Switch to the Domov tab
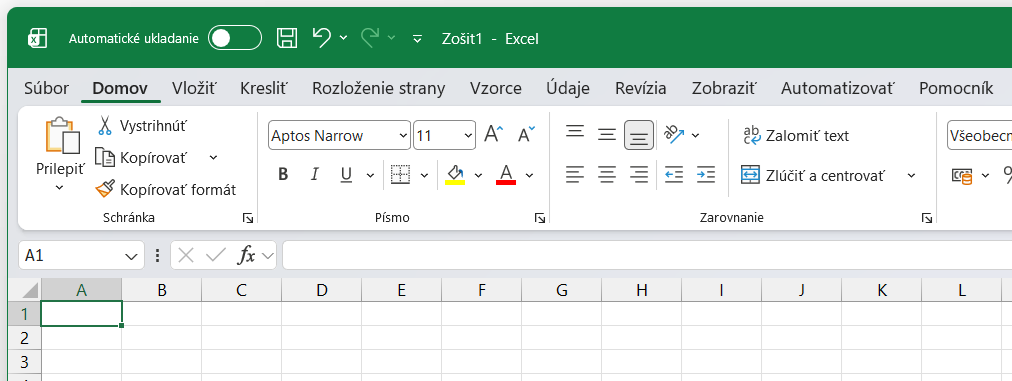 [120, 88]
